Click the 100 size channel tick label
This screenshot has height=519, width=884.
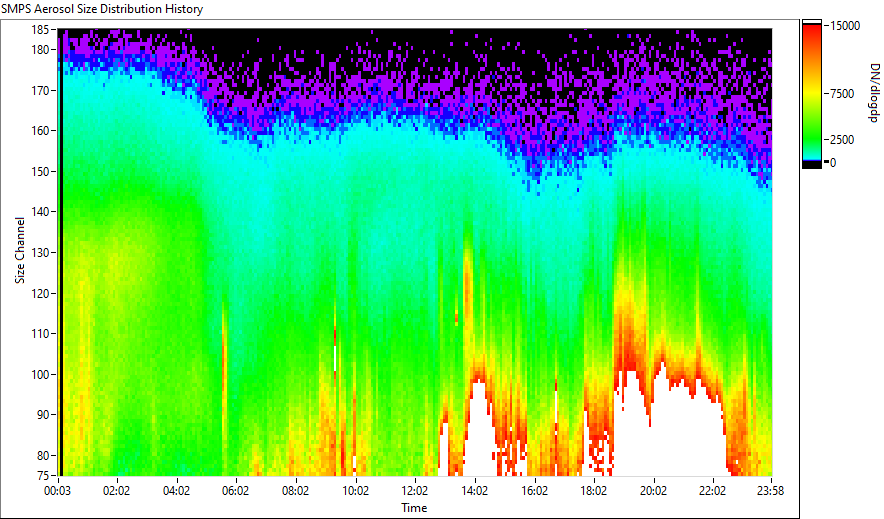click(x=42, y=375)
